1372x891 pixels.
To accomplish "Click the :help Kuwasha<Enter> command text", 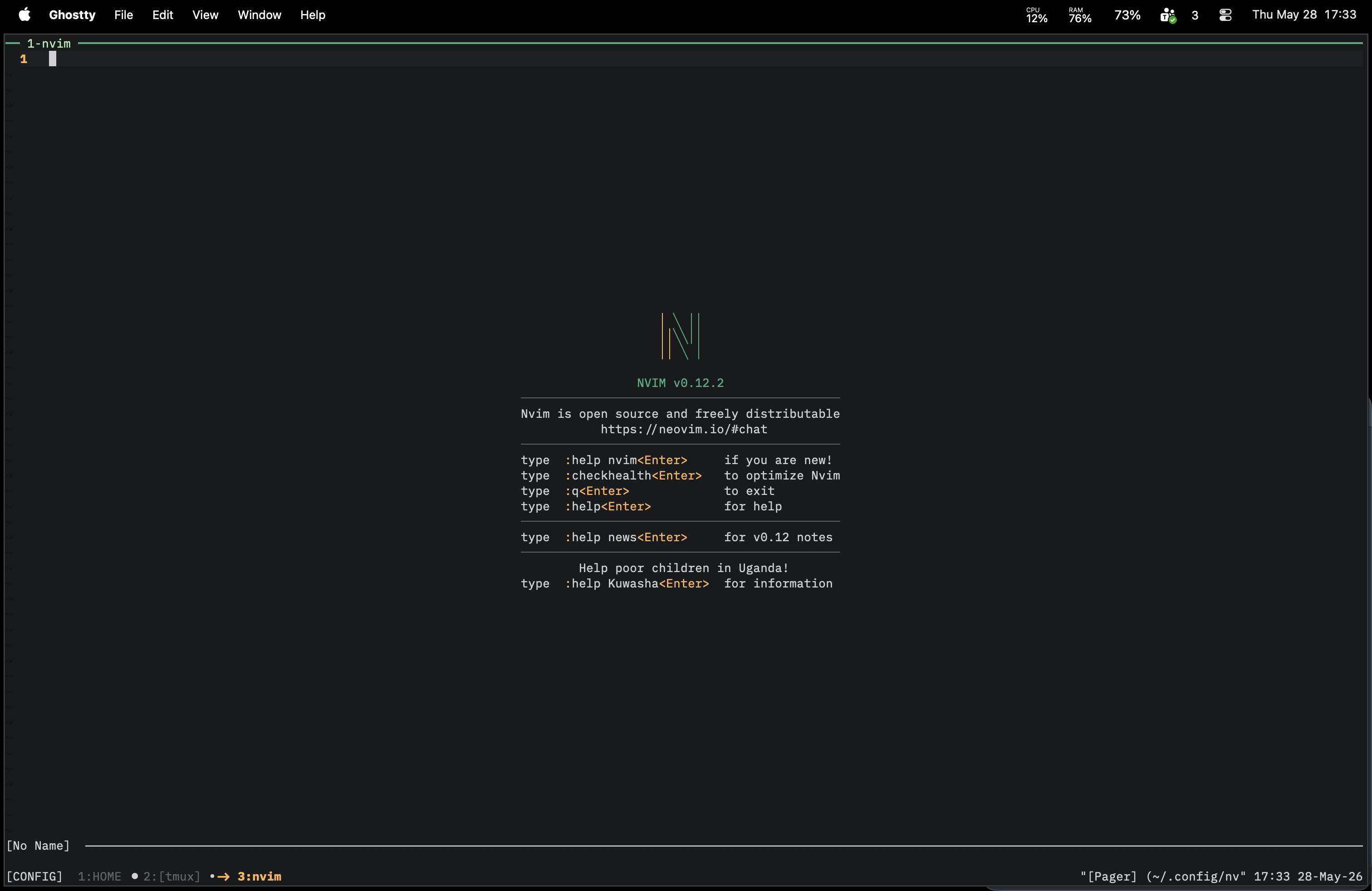I will pyautogui.click(x=637, y=584).
